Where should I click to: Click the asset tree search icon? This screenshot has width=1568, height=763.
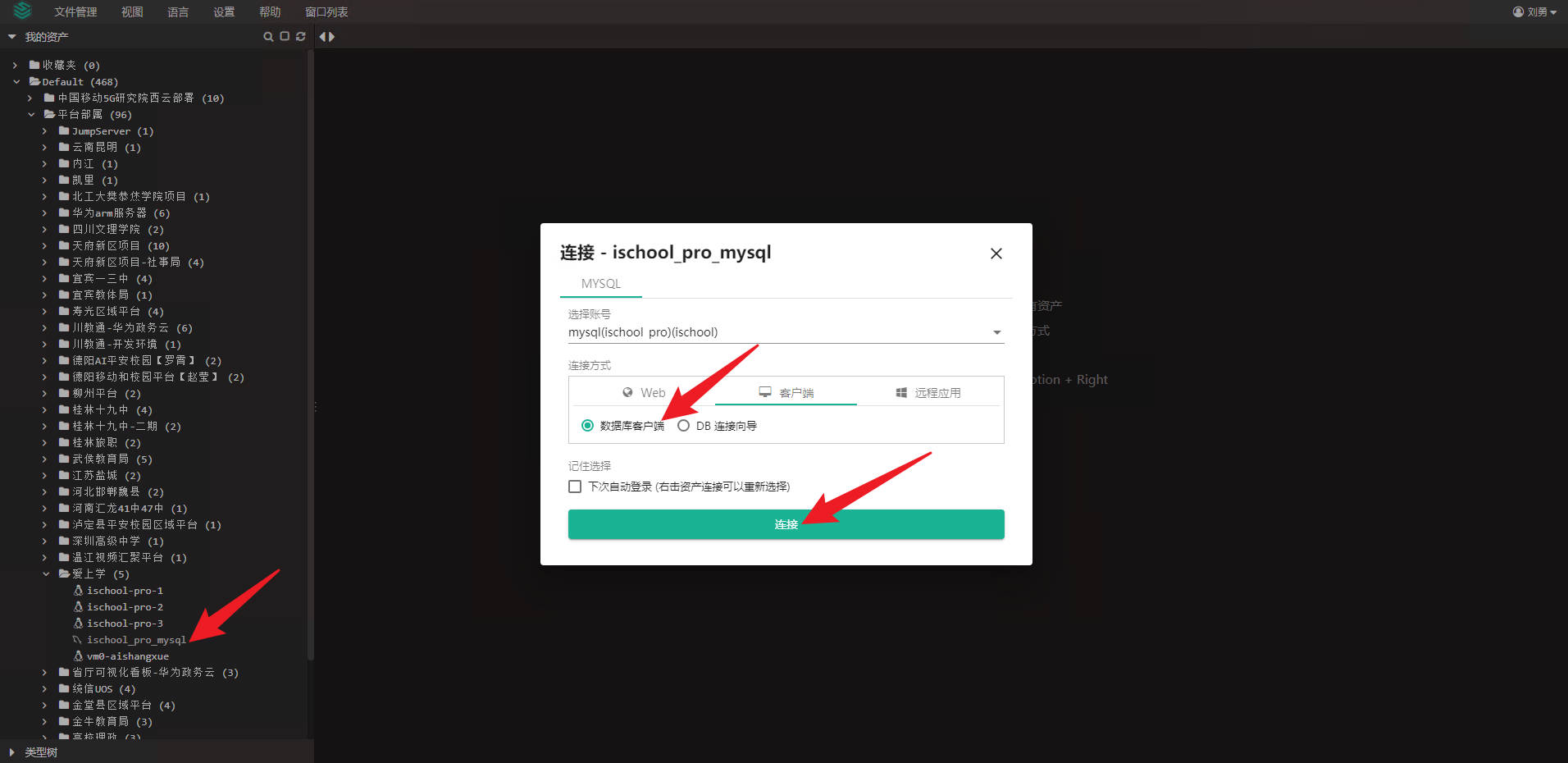(268, 37)
